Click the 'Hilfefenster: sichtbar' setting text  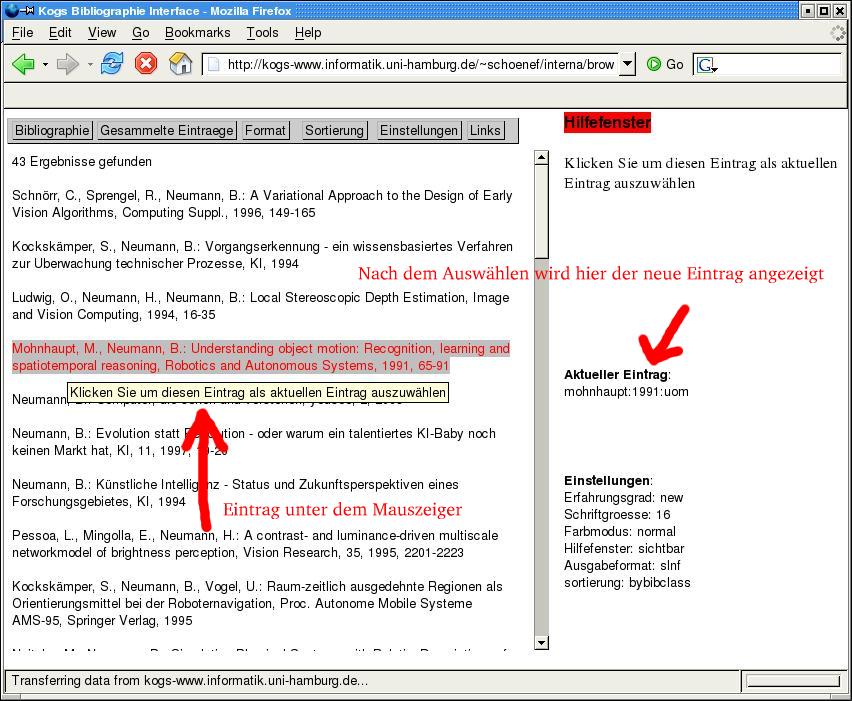click(624, 548)
